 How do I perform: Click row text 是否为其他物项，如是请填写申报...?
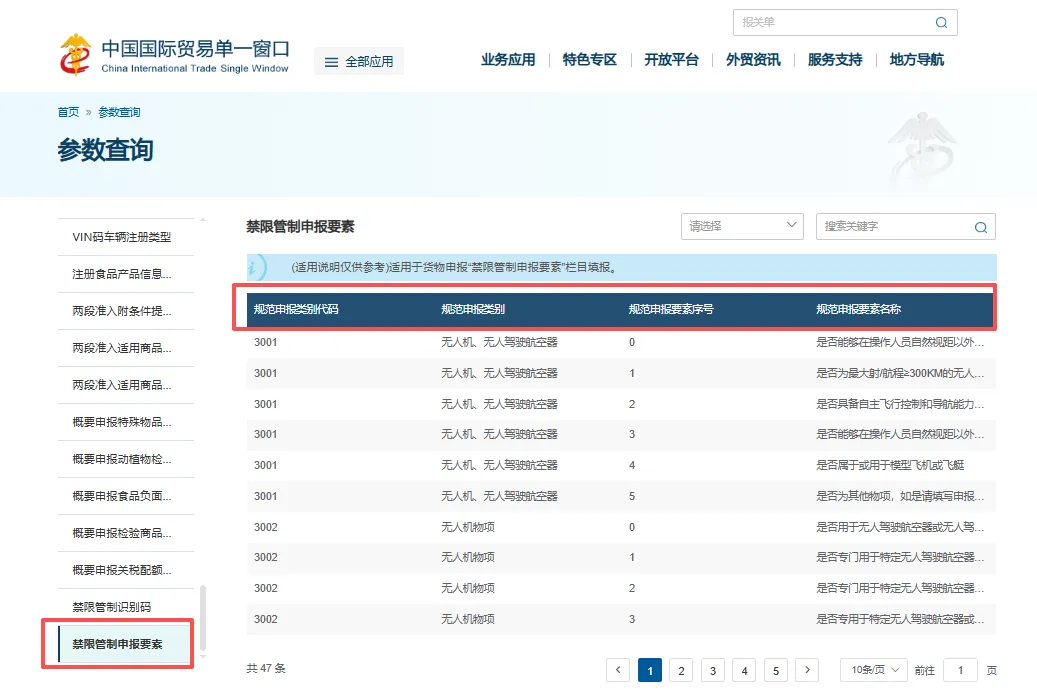click(900, 496)
